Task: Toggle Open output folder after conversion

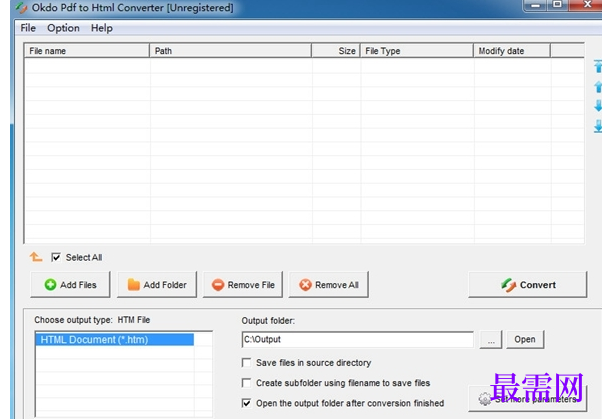Action: 246,403
